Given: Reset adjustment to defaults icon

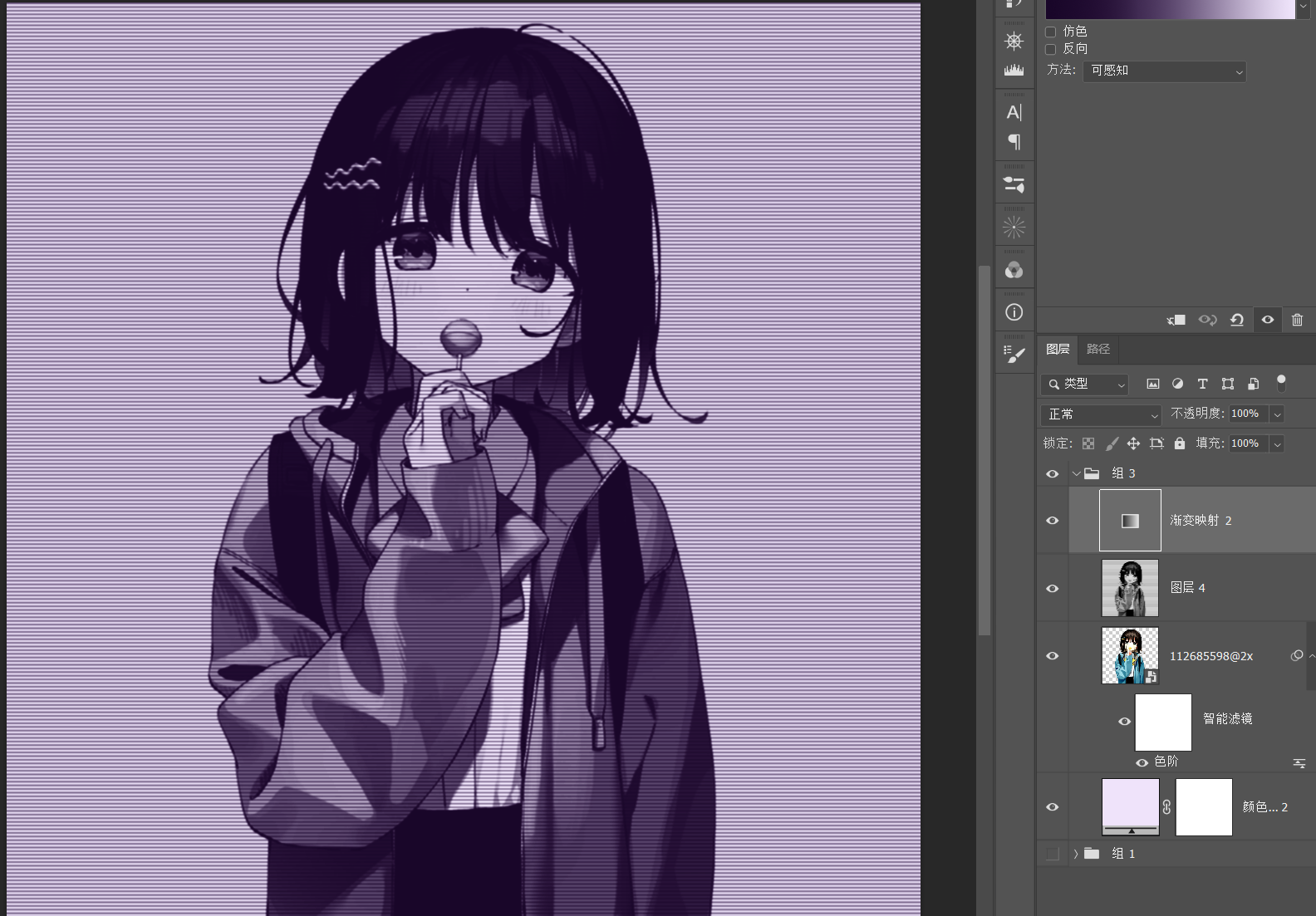Looking at the screenshot, I should (1237, 320).
